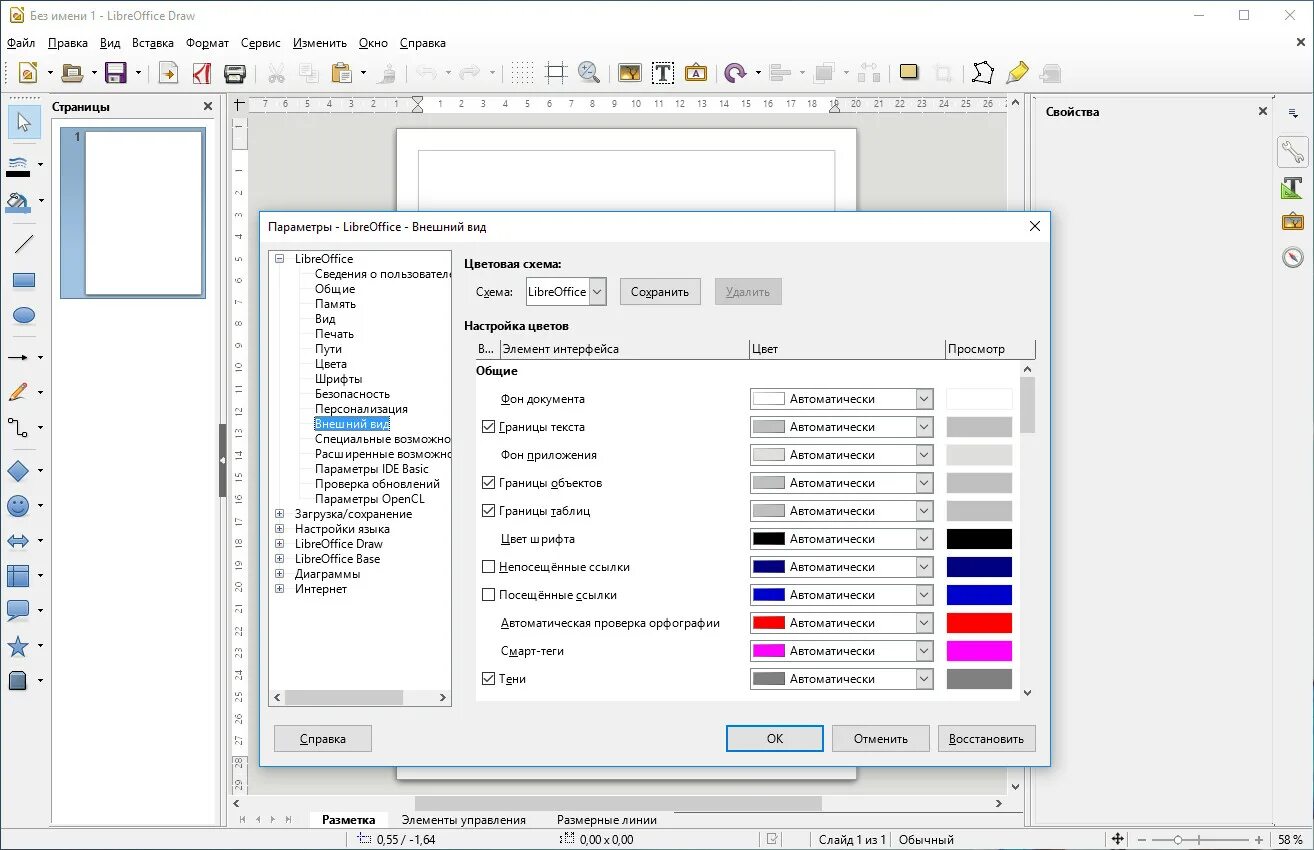Open the Фон документа color dropdown
Screen dimensions: 1314x850
point(841,399)
